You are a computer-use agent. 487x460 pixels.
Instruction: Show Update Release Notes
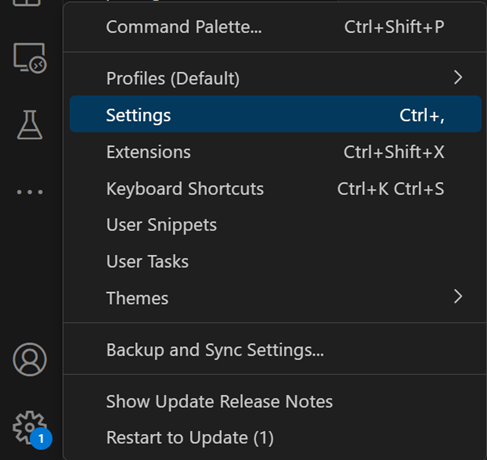coord(275,401)
